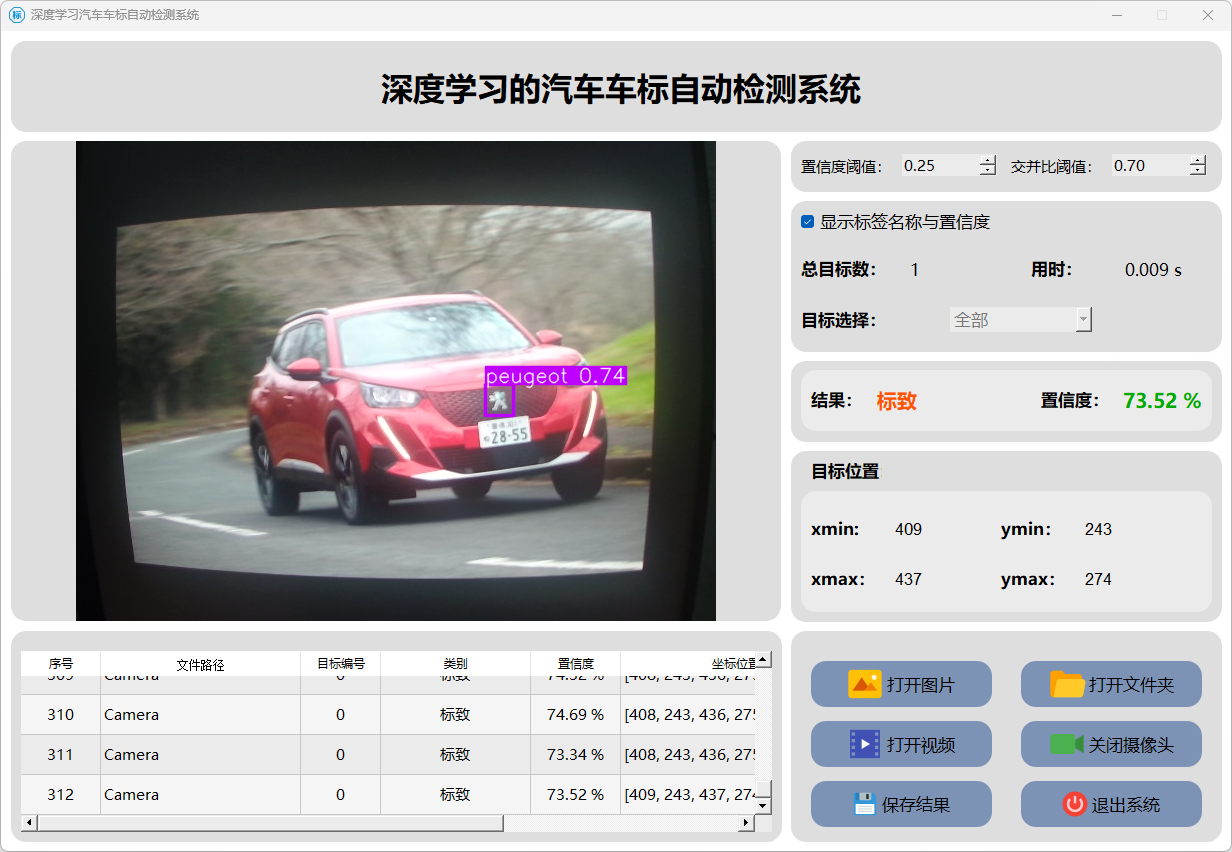Click the 文件路径 column header

click(x=200, y=664)
